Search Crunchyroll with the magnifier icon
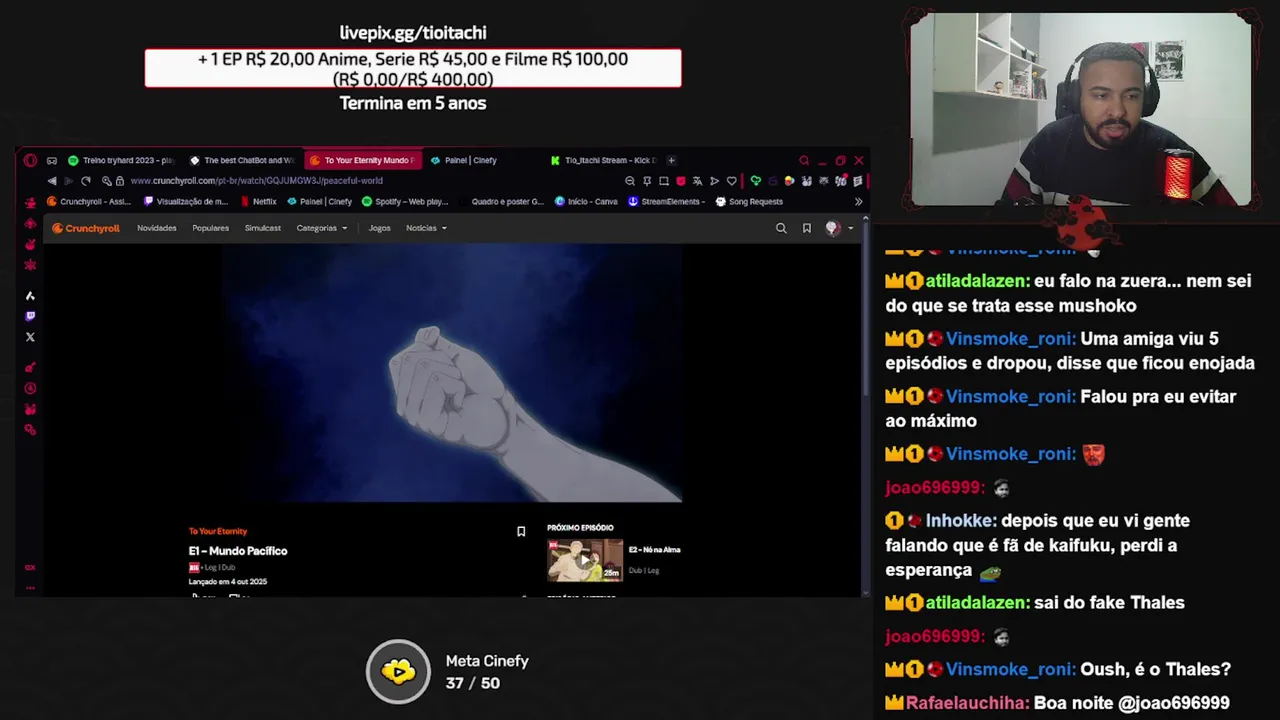 (781, 228)
